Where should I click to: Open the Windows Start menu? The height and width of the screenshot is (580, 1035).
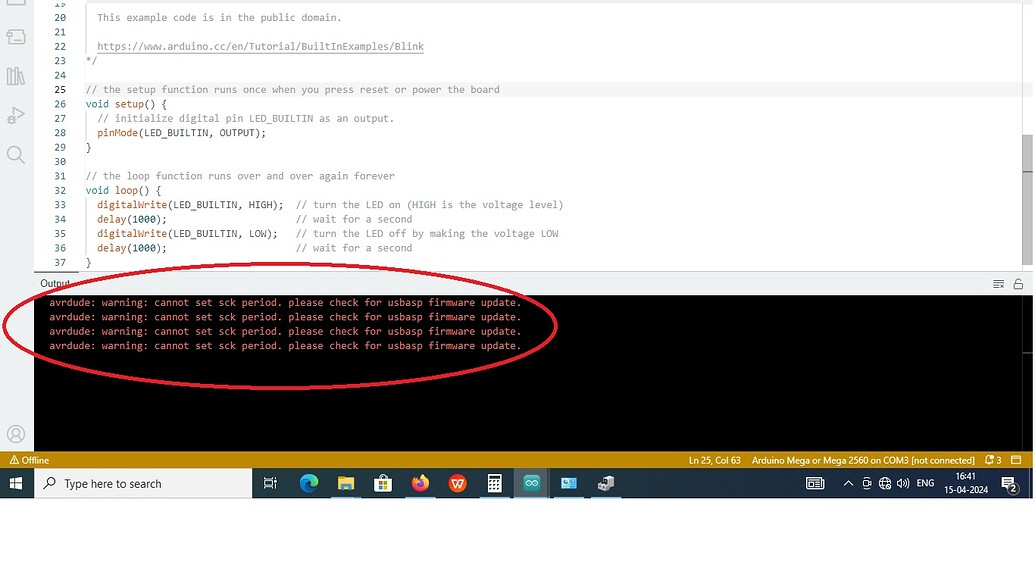15,483
